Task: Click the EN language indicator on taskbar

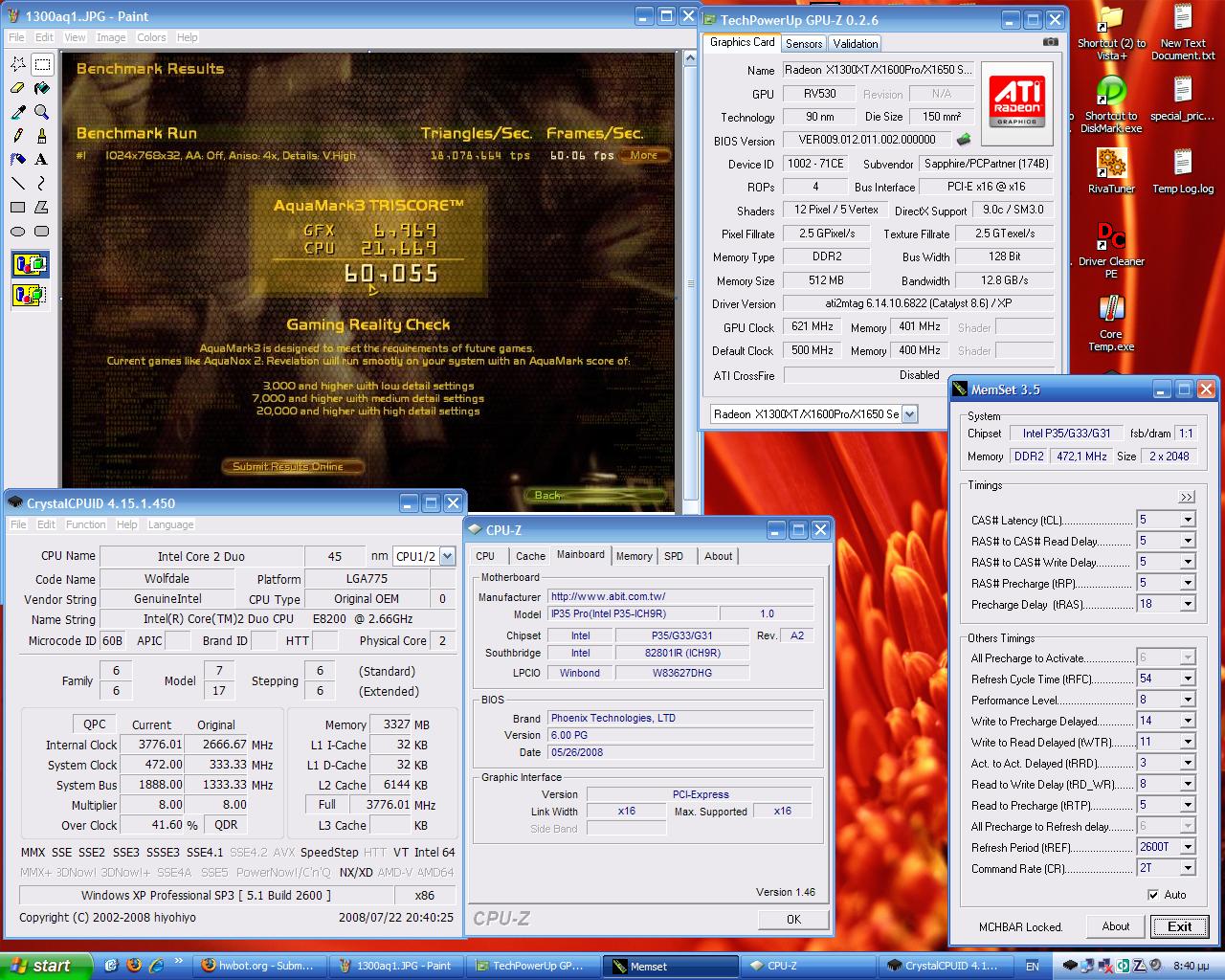Action: [x=1032, y=967]
